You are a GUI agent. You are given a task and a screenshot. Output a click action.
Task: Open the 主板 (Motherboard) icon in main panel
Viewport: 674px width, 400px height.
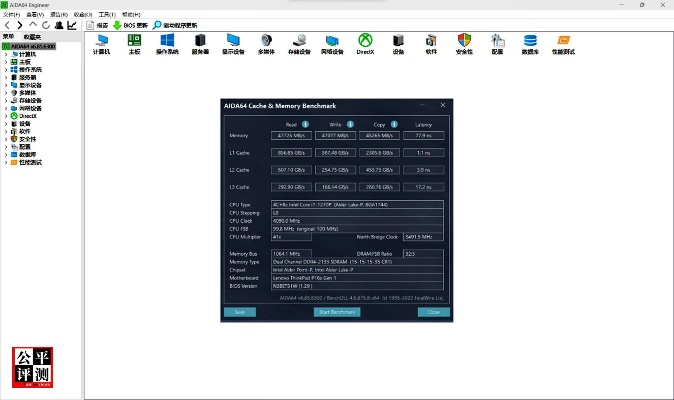[134, 42]
